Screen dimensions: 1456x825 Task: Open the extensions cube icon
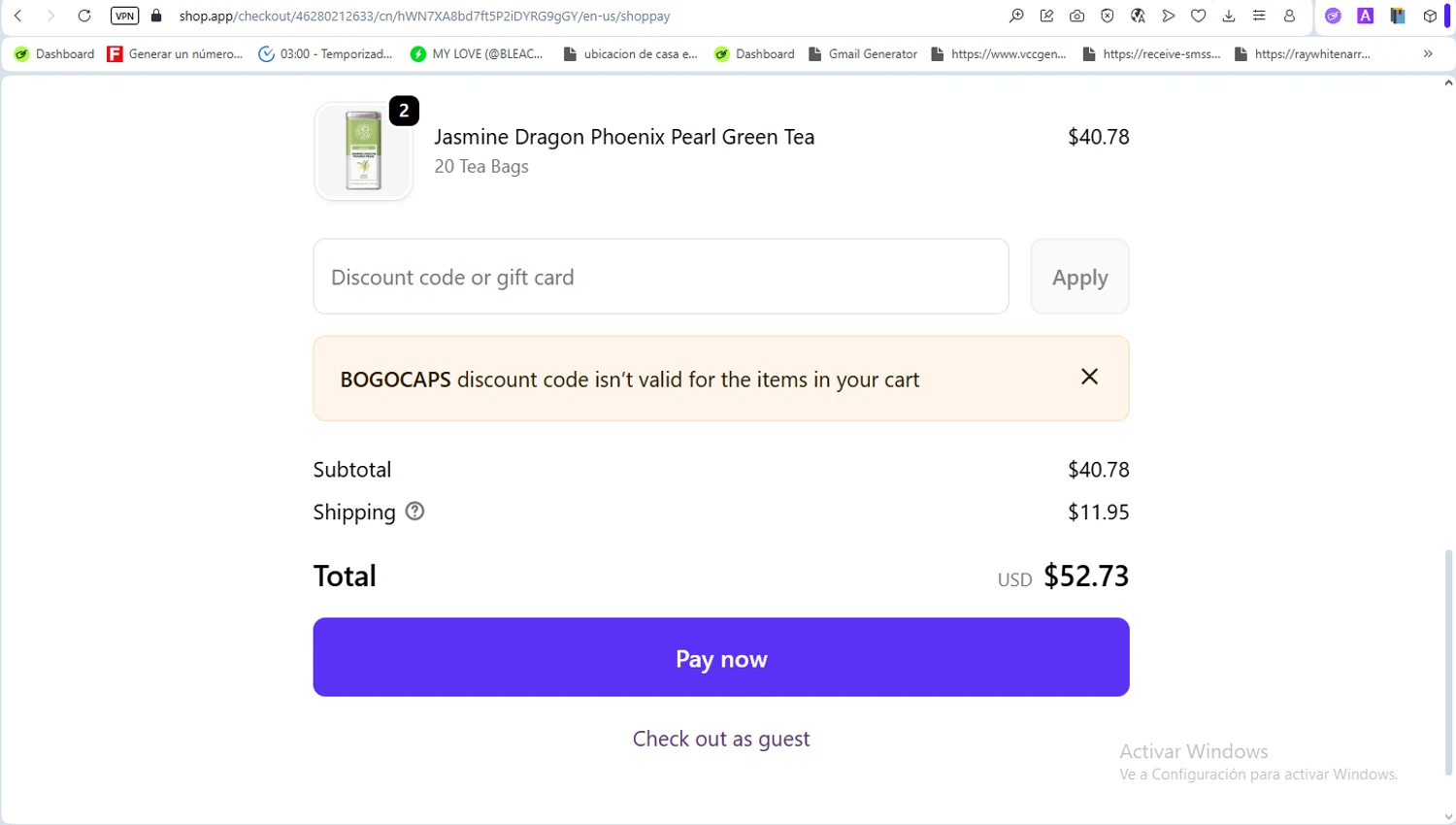coord(1430,16)
